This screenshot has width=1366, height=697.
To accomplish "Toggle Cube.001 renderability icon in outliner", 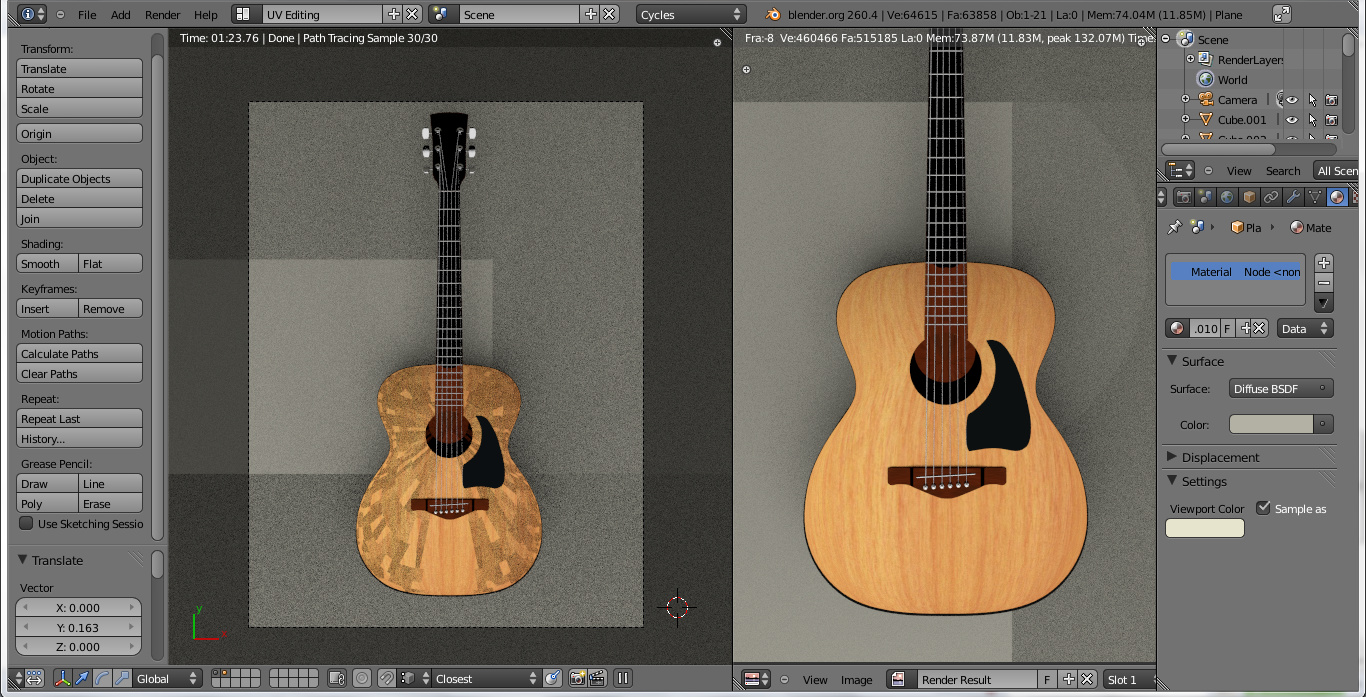I will tap(1331, 120).
